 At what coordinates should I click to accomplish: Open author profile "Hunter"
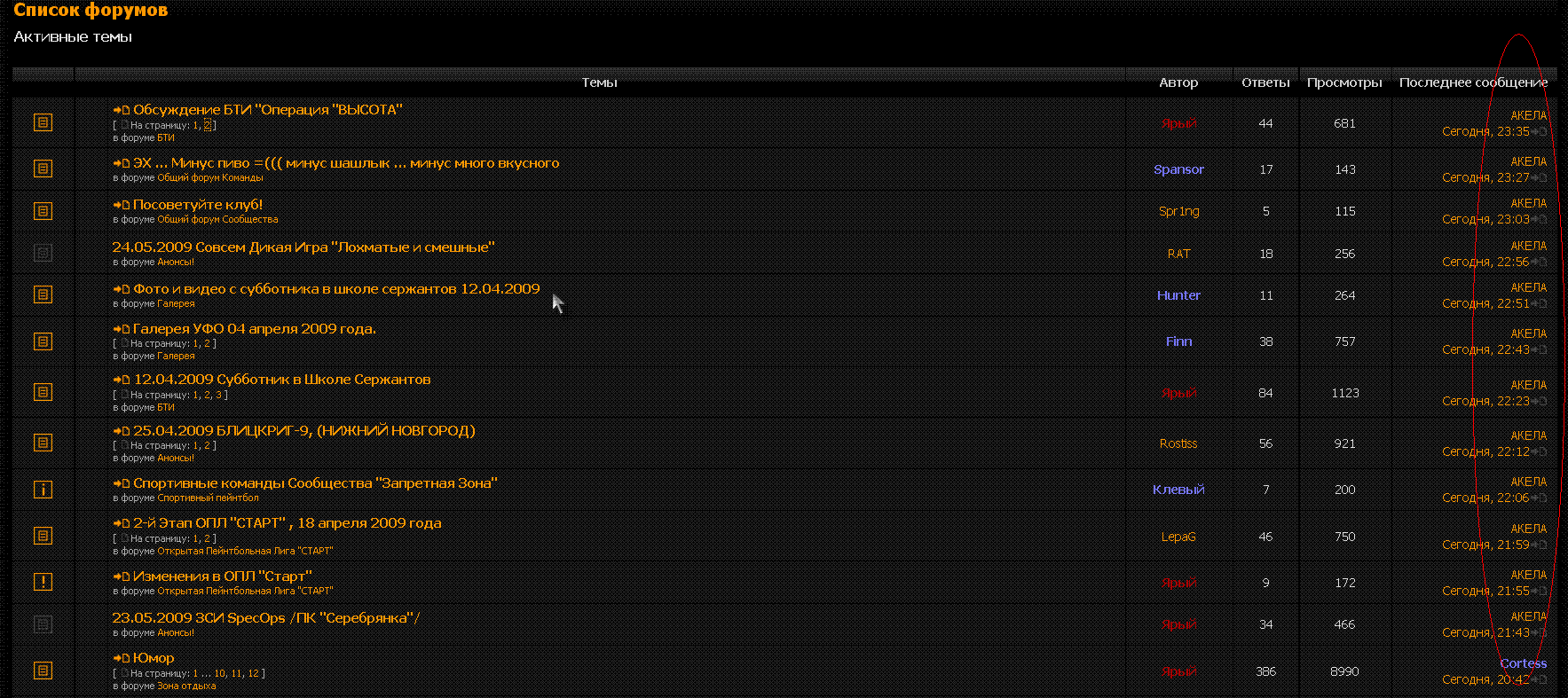1178,295
